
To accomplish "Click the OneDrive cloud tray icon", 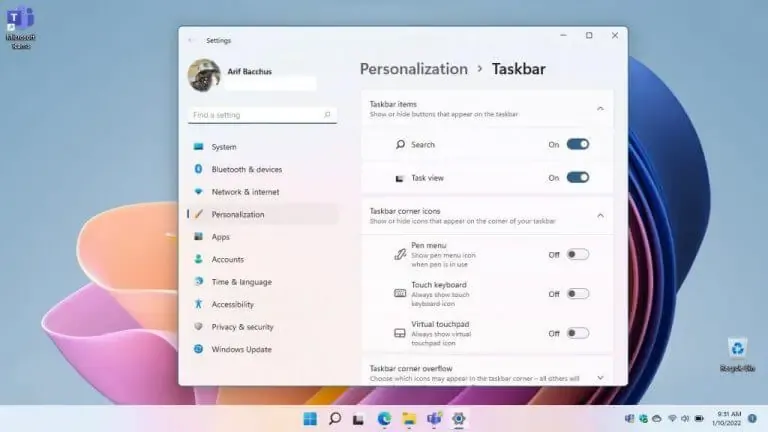I will 657,419.
